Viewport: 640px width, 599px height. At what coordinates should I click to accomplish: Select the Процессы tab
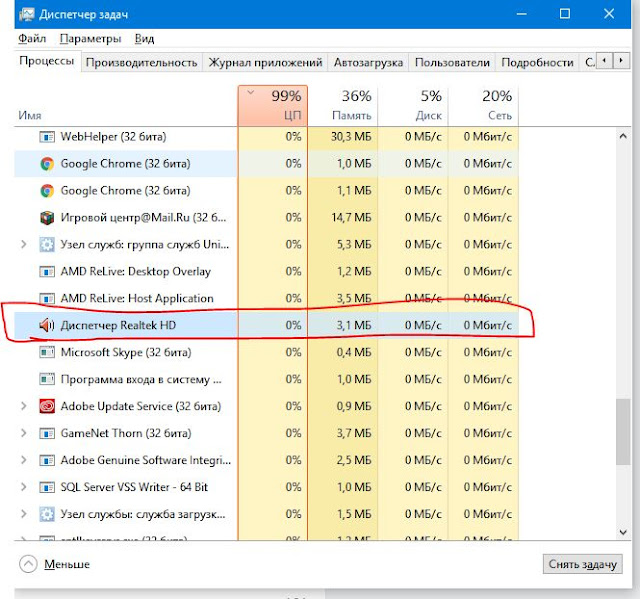[x=47, y=61]
